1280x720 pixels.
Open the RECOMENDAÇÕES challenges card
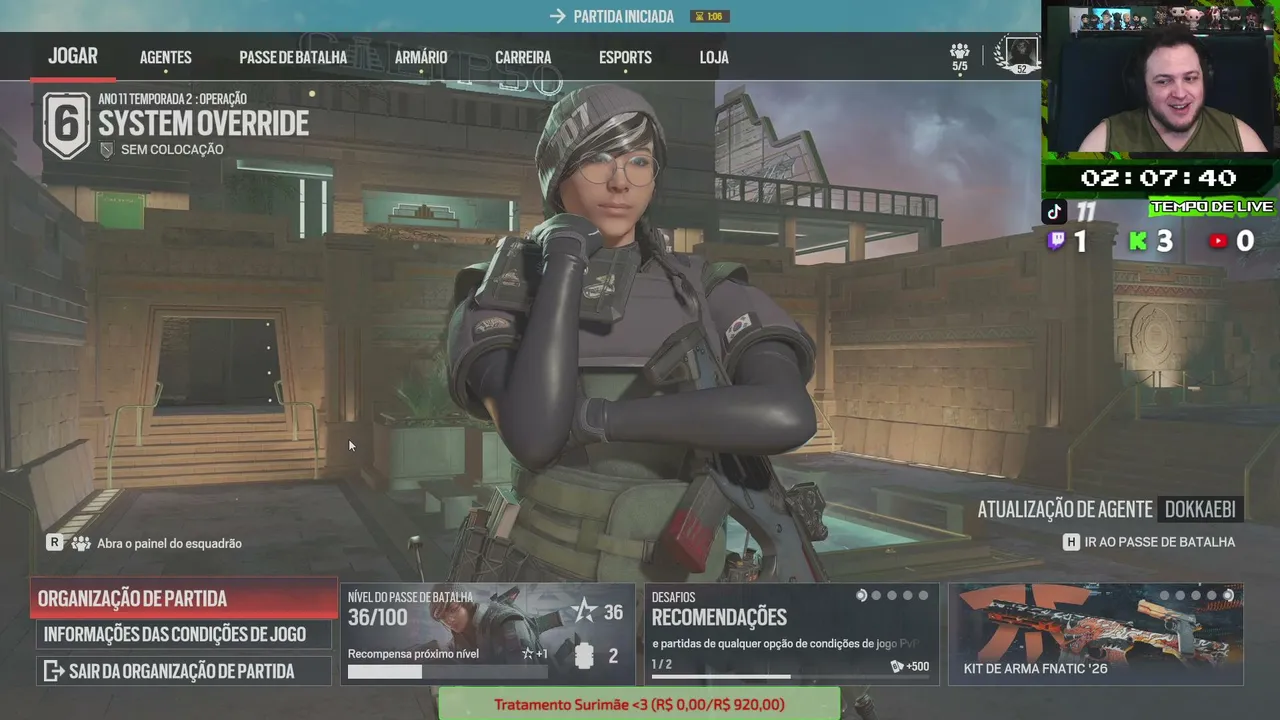[x=791, y=634]
